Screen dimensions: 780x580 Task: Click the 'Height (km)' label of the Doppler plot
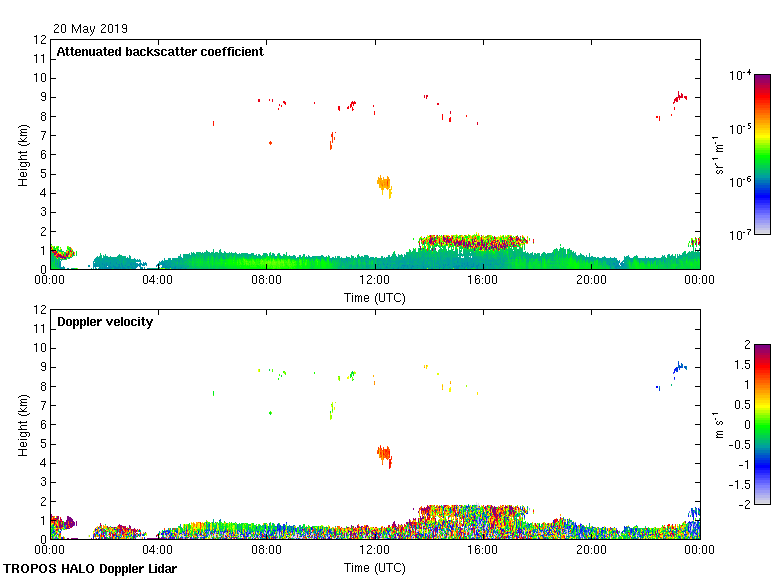point(22,424)
